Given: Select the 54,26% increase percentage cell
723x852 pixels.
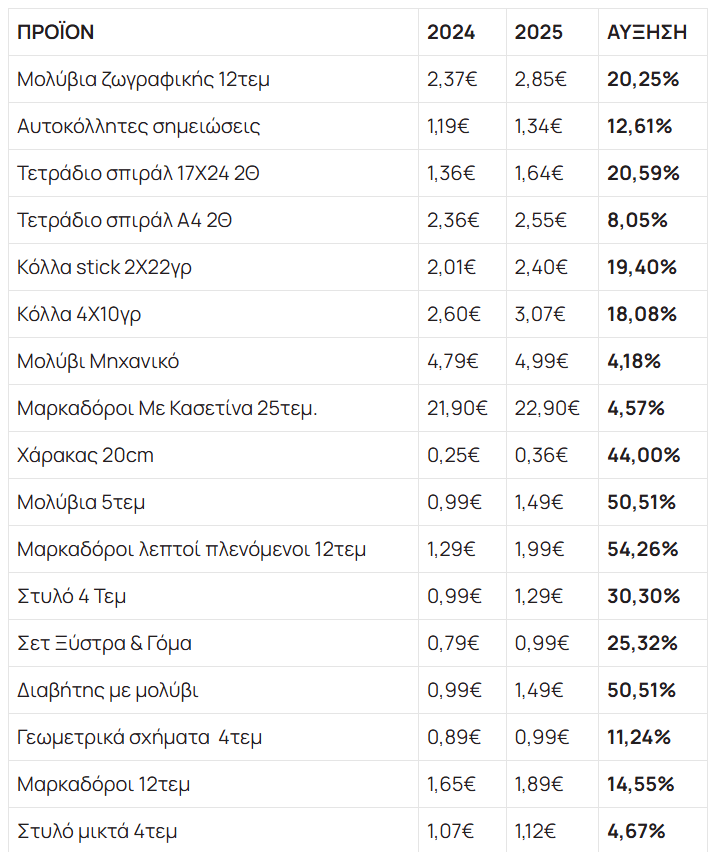Looking at the screenshot, I should 642,549.
